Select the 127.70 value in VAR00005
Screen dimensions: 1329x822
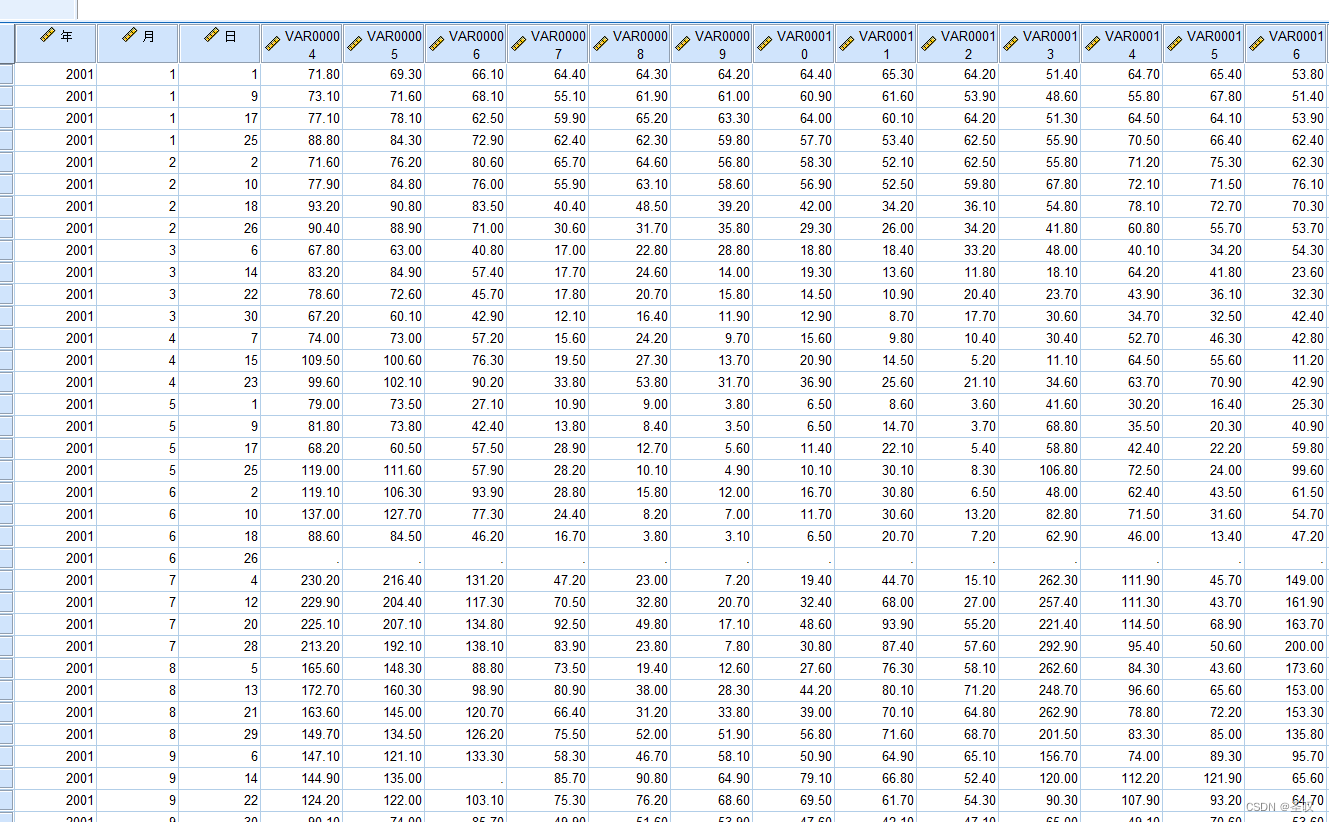(384, 514)
